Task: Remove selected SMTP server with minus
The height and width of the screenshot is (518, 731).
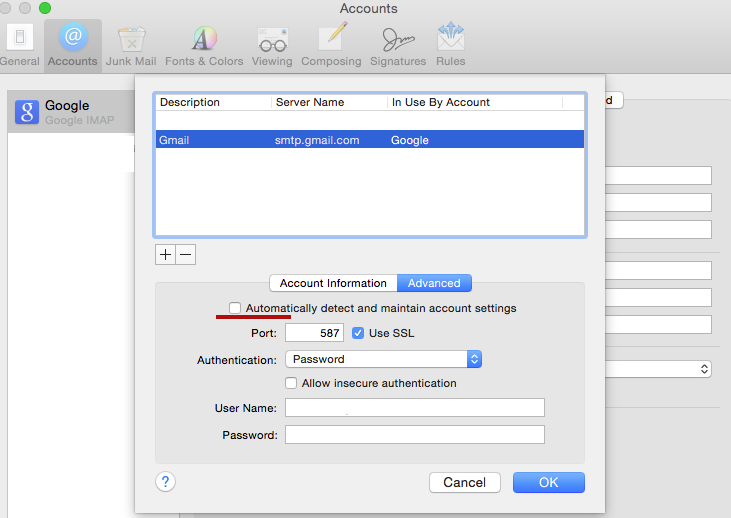Action: click(x=186, y=255)
